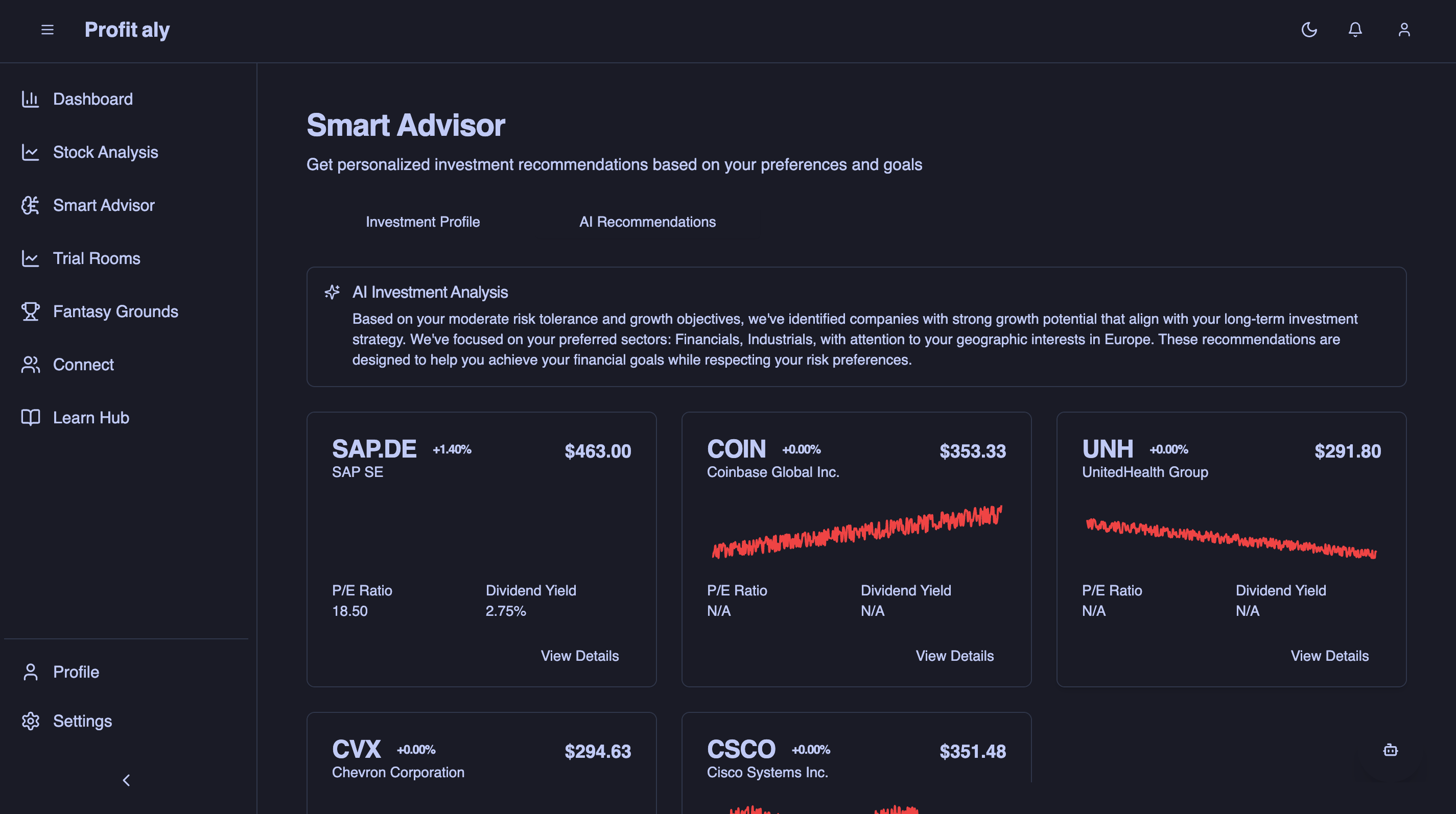Click the AI Investment Analysis heading
Image resolution: width=1456 pixels, height=814 pixels.
pyautogui.click(x=430, y=292)
